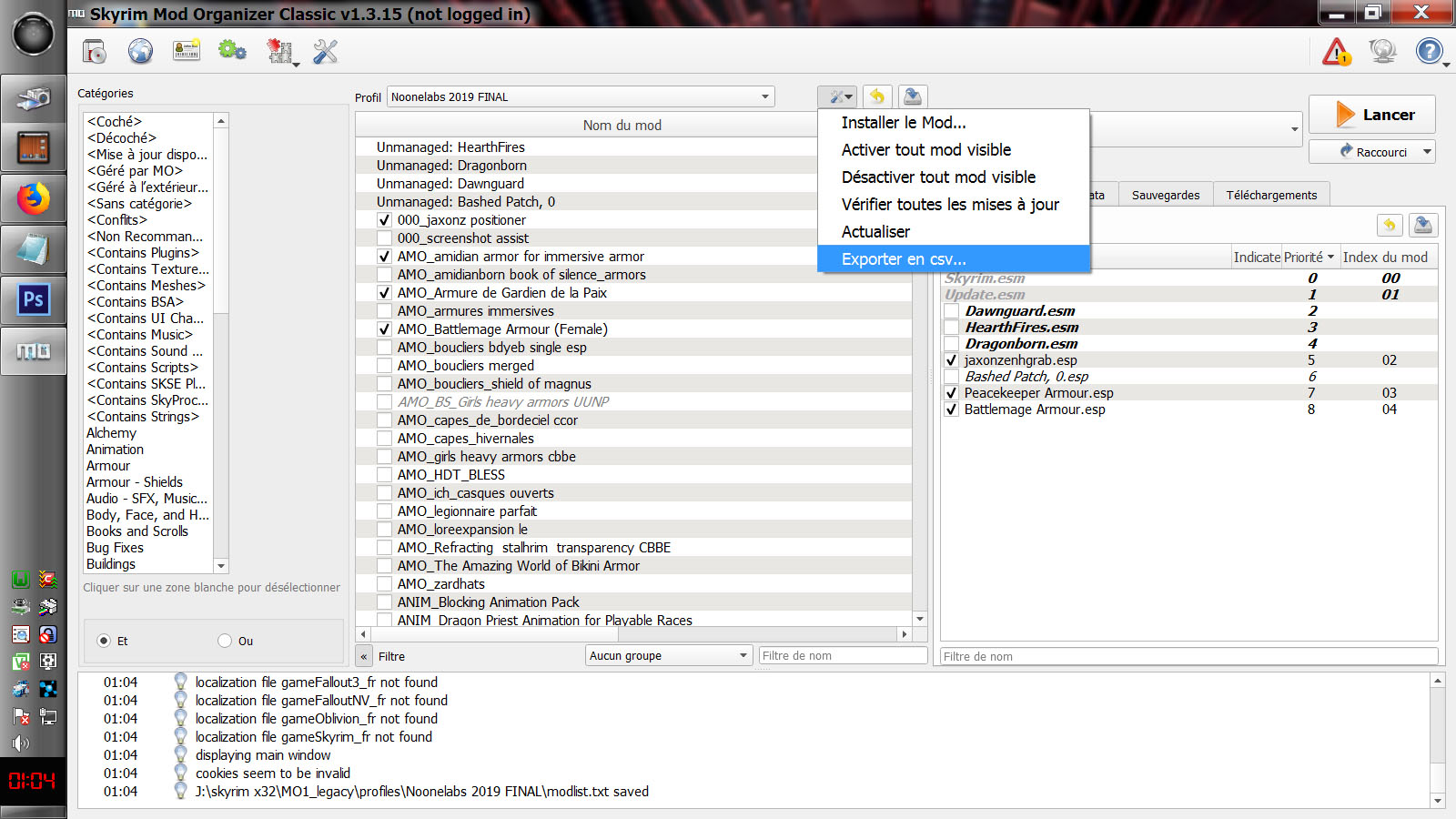This screenshot has height=819, width=1456.
Task: Click restore backup arrow above mod list
Action: tap(876, 96)
